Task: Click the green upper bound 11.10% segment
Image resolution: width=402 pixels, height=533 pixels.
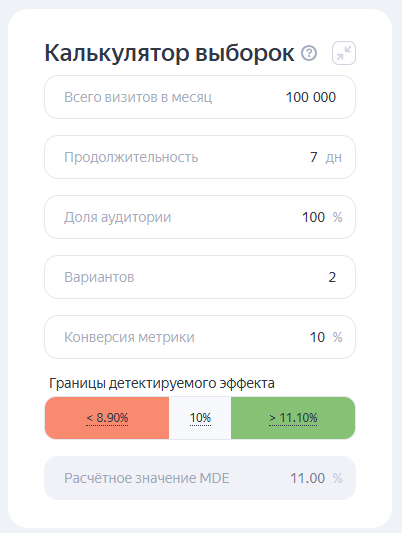Action: (x=293, y=418)
